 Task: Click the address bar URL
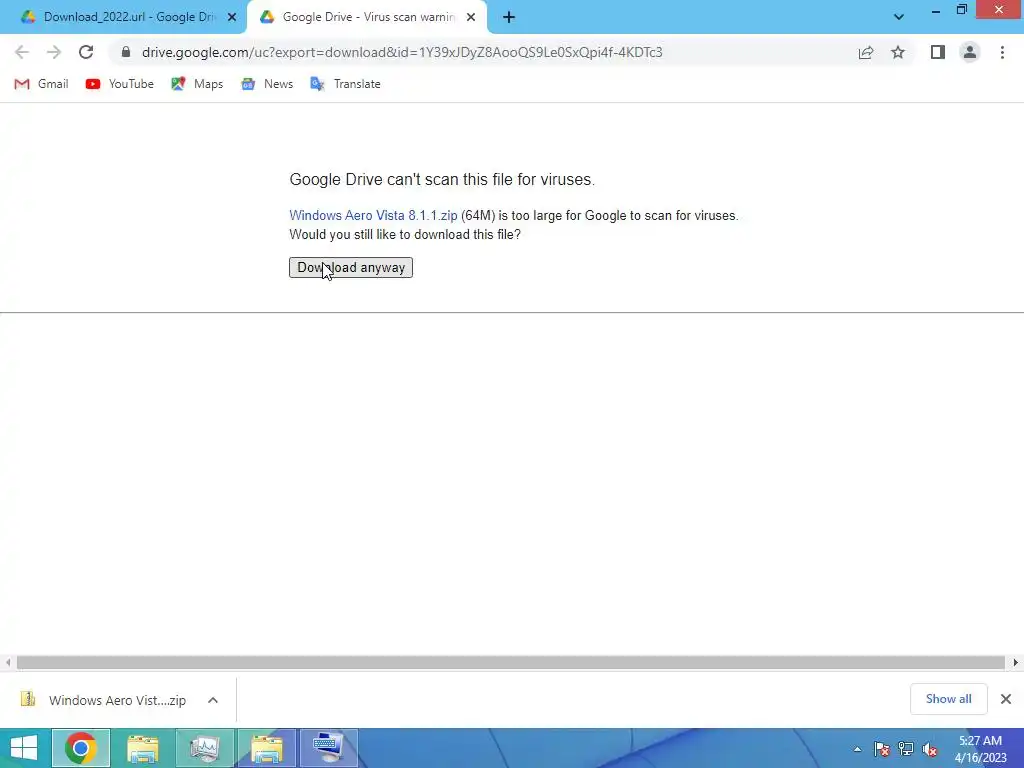402,52
